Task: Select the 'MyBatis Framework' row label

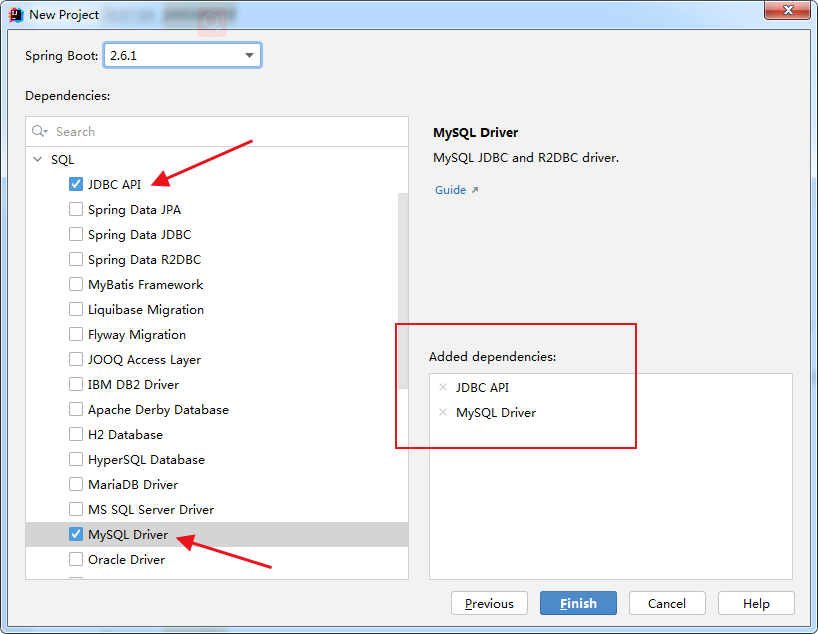Action: pyautogui.click(x=146, y=285)
